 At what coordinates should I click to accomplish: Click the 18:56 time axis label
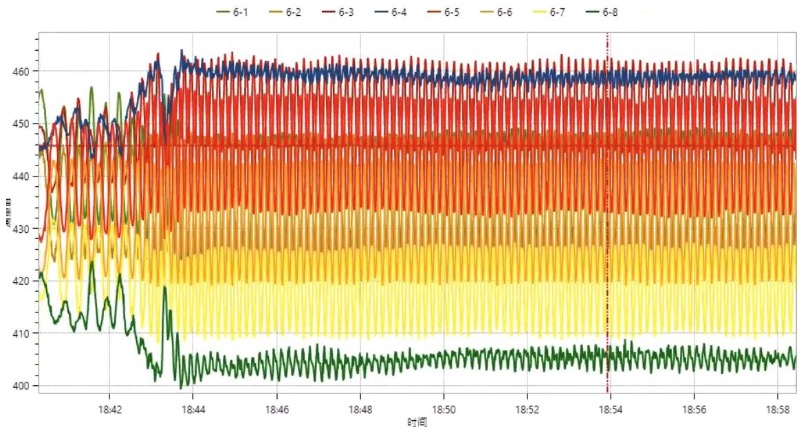point(694,410)
